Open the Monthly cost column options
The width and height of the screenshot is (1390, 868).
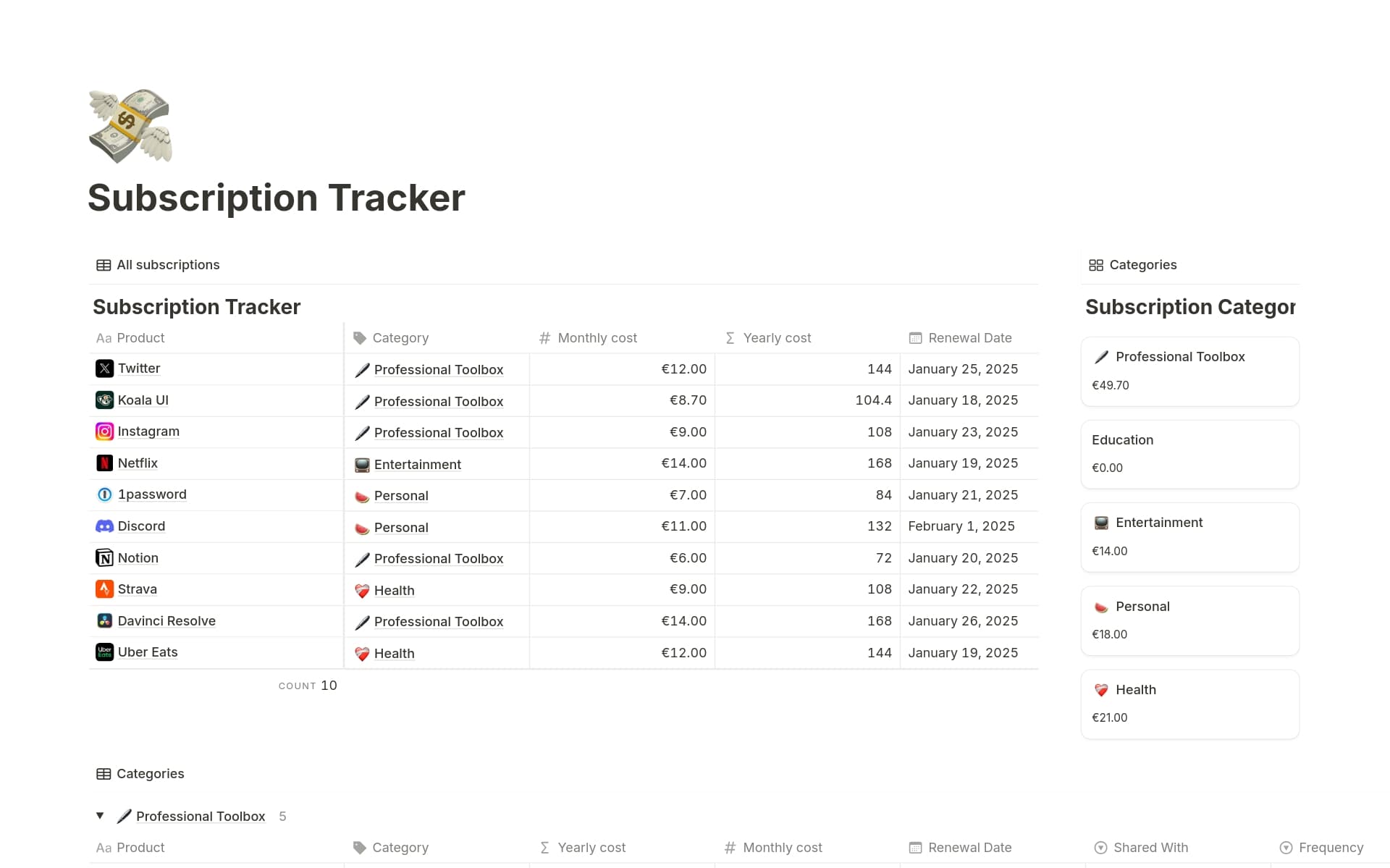597,337
